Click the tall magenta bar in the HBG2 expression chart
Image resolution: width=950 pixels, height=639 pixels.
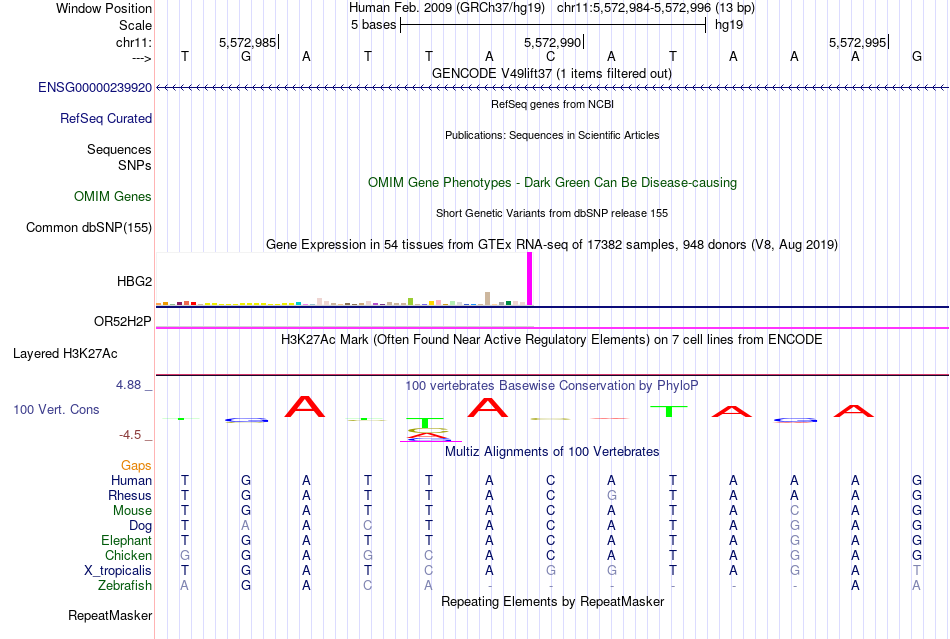click(x=530, y=279)
